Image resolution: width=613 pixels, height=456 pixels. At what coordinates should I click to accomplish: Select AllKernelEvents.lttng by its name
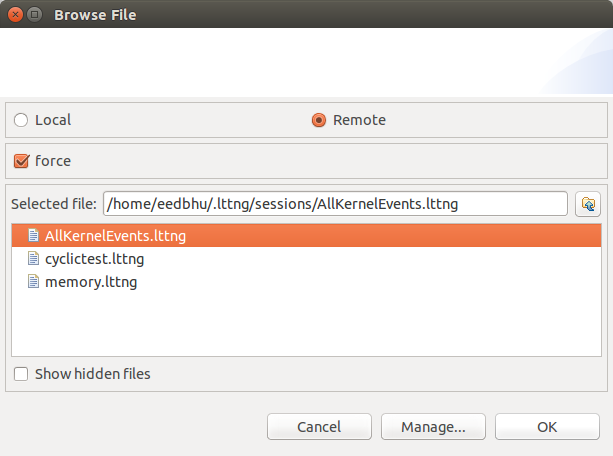point(116,236)
